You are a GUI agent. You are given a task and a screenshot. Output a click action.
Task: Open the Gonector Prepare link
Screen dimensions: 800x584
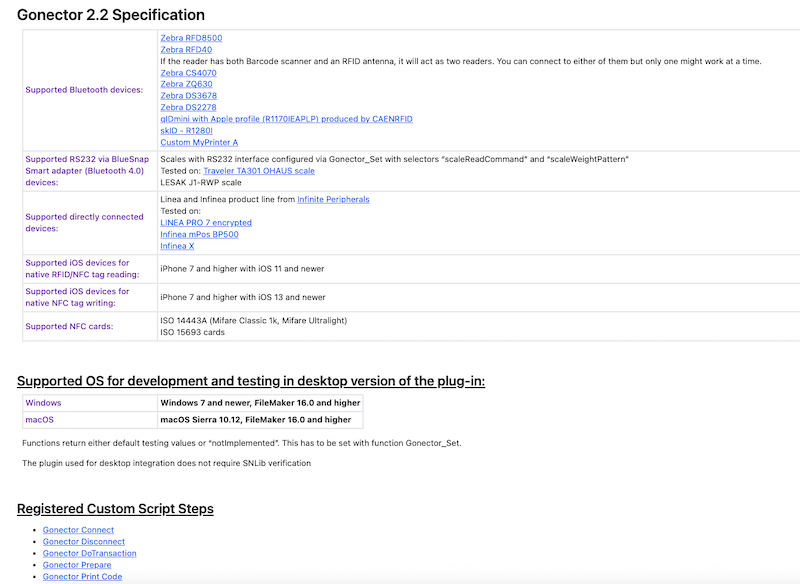pos(77,565)
